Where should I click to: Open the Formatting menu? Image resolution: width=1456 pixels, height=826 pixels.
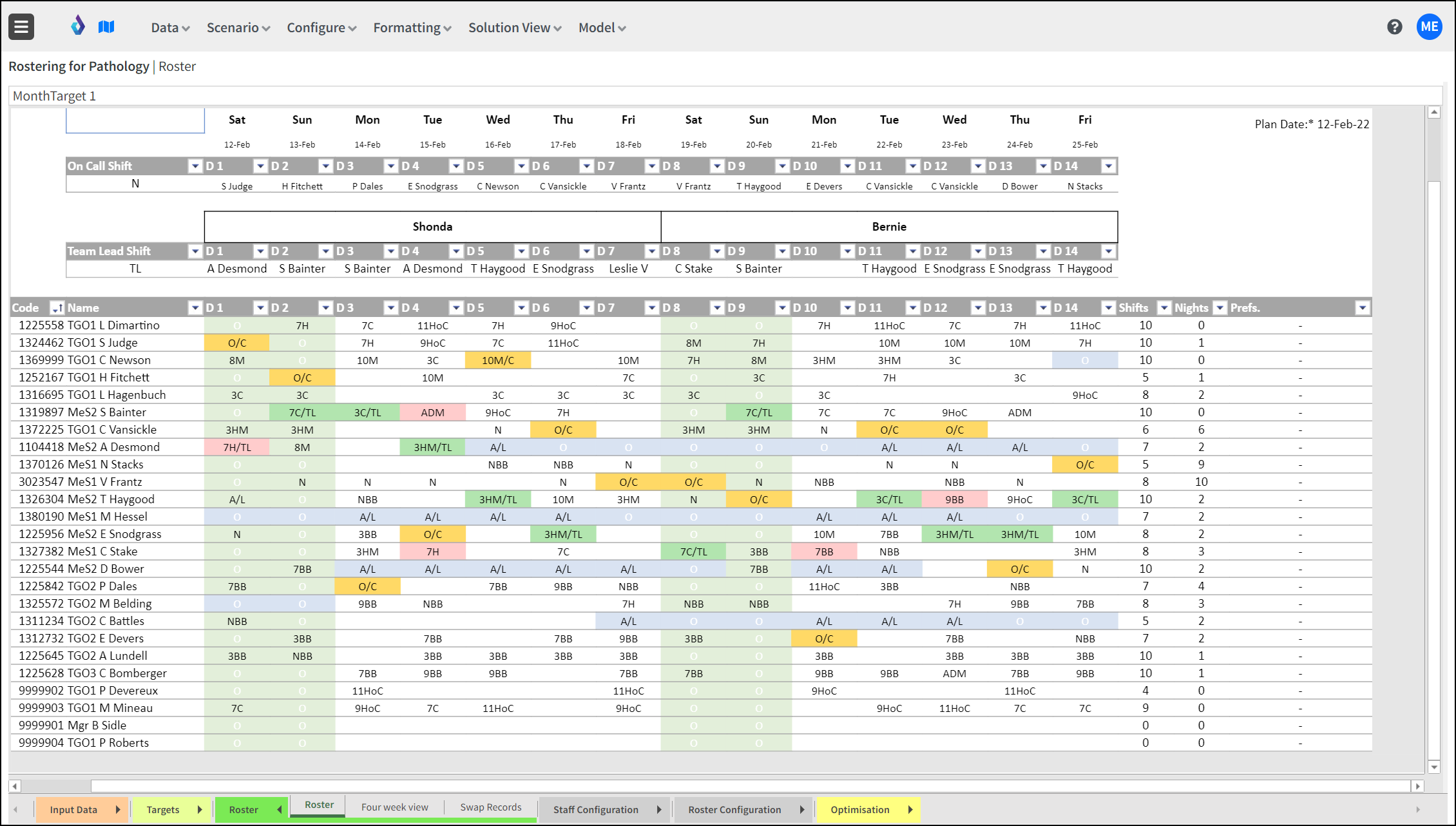(412, 28)
